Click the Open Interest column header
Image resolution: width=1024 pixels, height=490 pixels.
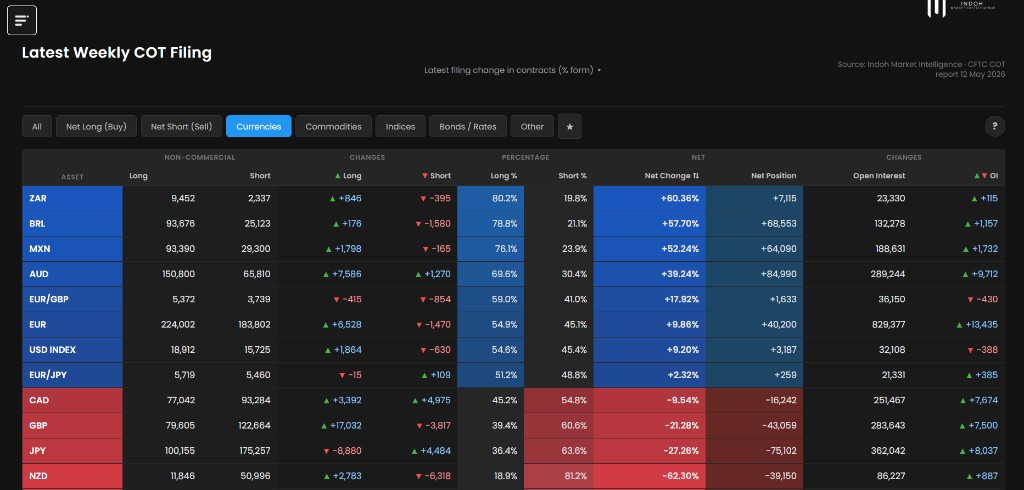879,176
